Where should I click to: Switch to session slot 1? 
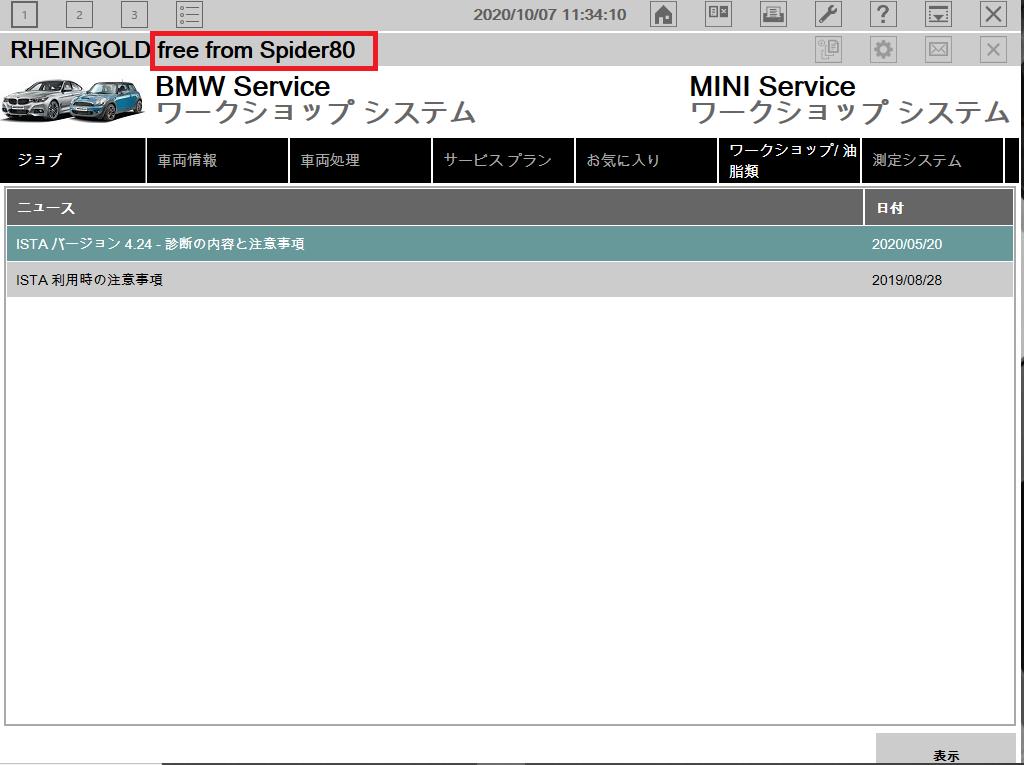24,14
